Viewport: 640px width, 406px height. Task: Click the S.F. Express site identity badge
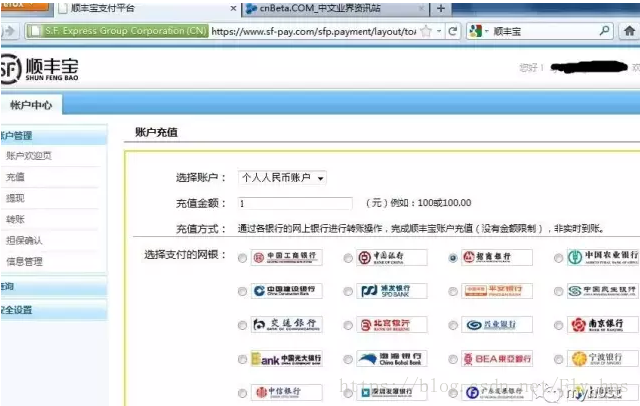tap(118, 31)
